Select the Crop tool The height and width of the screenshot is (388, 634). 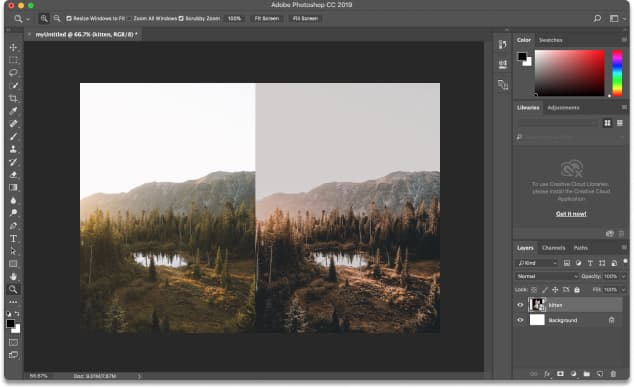(x=13, y=98)
